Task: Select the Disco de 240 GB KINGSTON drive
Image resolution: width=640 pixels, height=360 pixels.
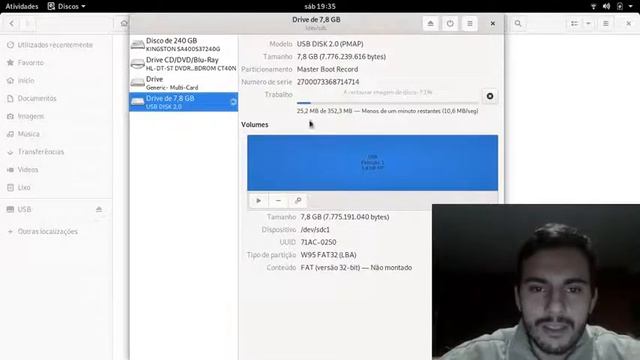Action: [183, 44]
